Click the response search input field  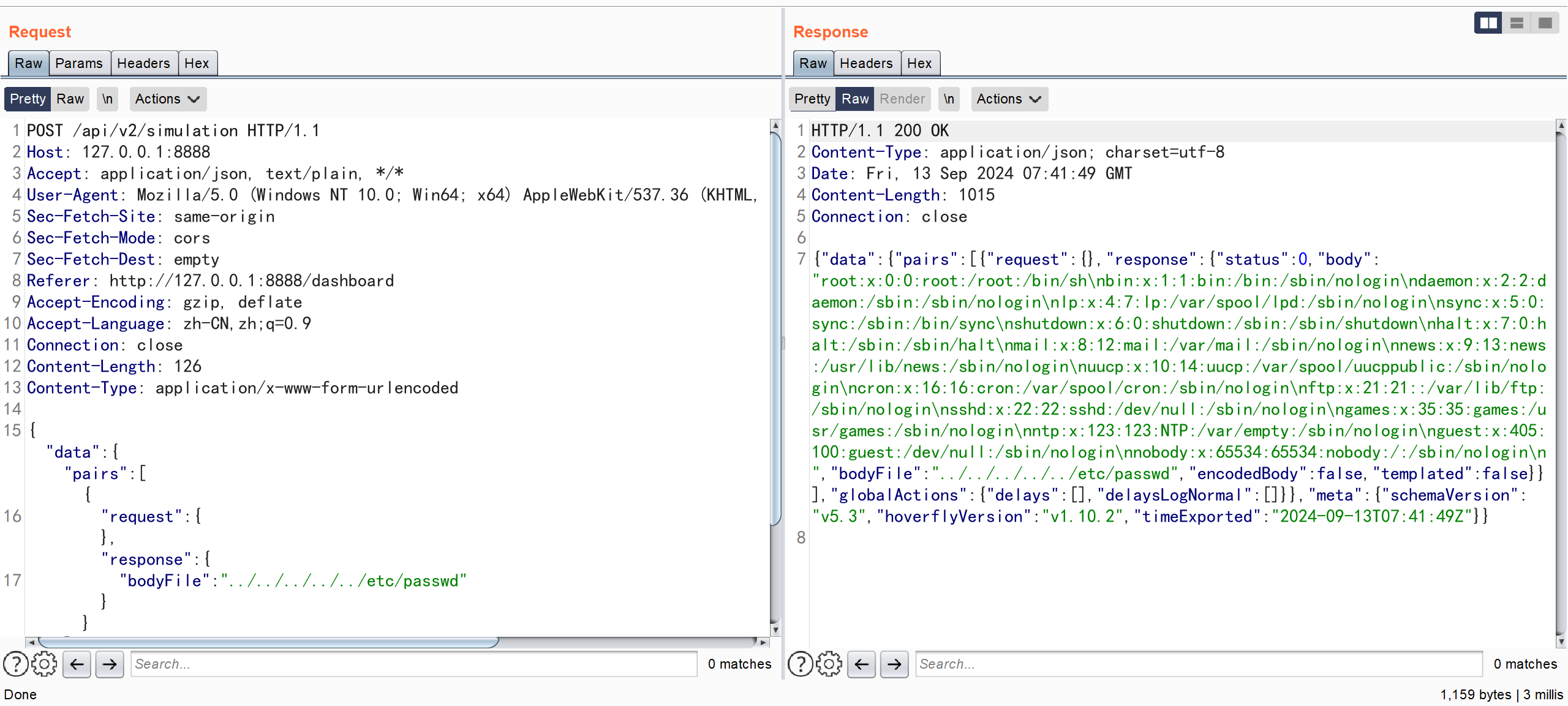coord(1197,664)
